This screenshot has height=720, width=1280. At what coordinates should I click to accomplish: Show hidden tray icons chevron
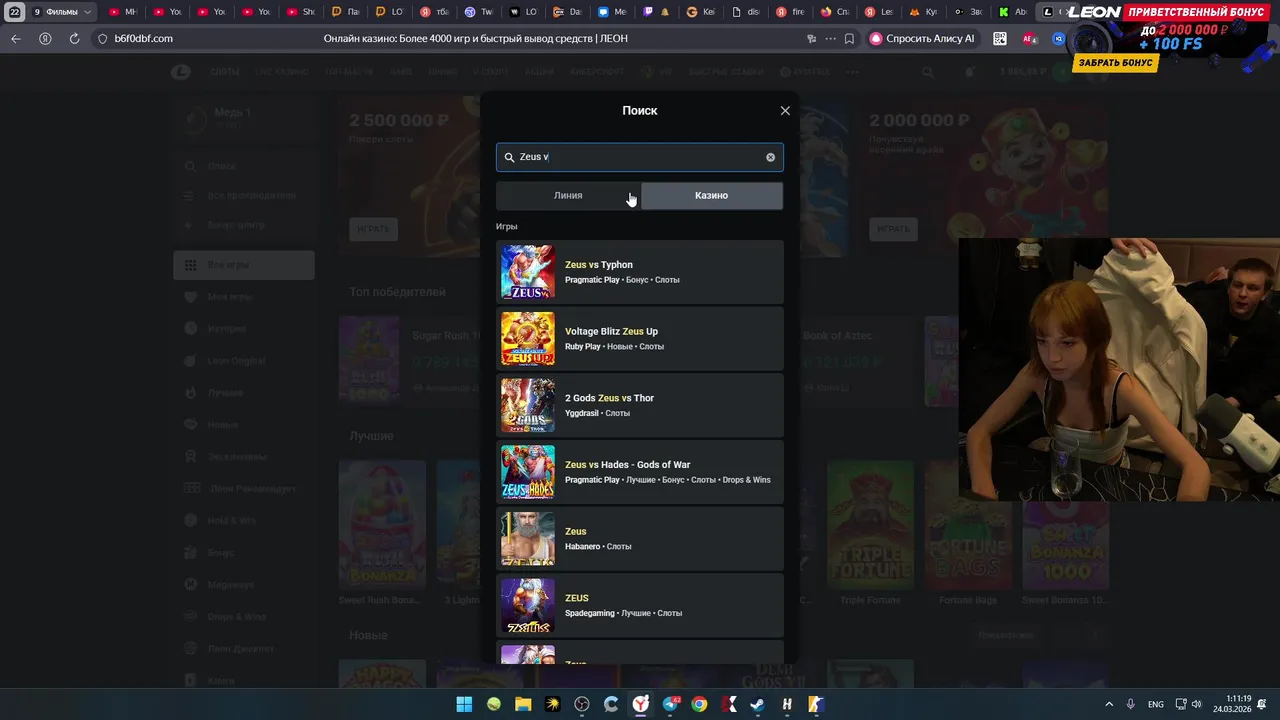click(x=1109, y=704)
